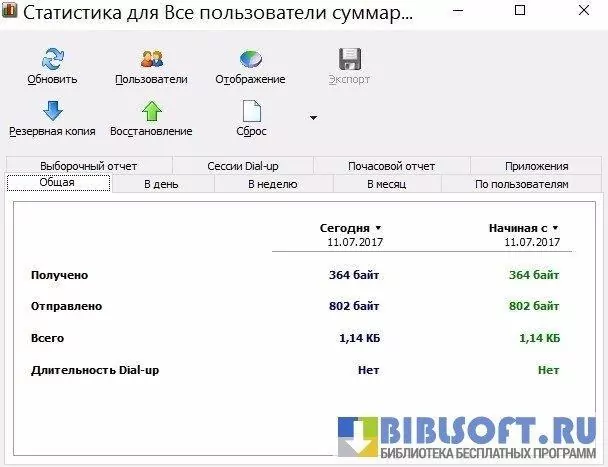Show the В месяц tab

pyautogui.click(x=386, y=184)
